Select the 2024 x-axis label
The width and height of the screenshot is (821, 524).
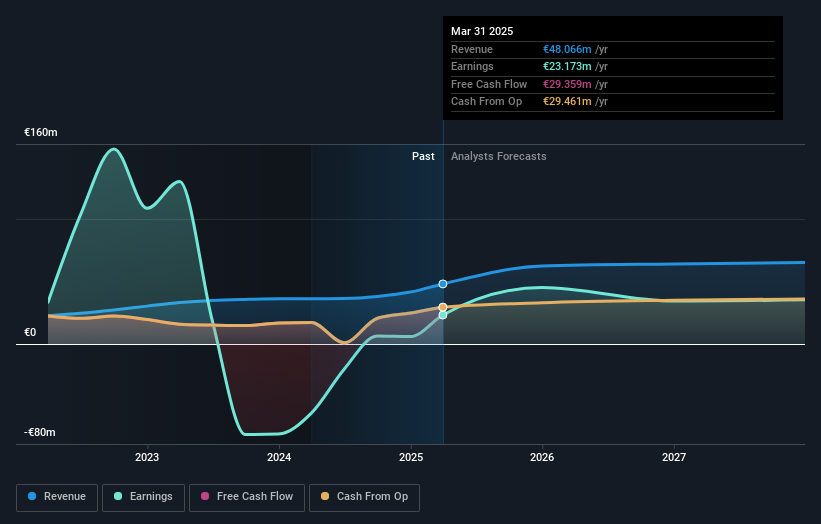coord(279,457)
